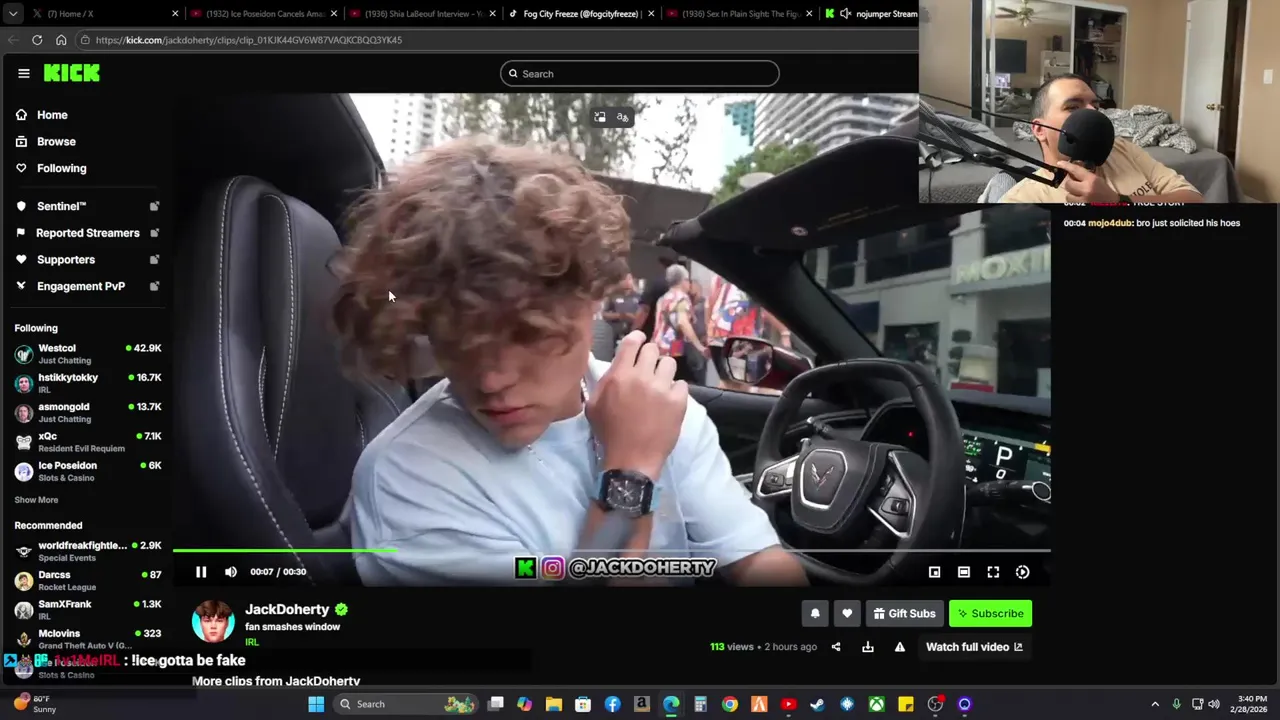Click the lock icon beside Sentinel™
This screenshot has width=1280, height=720.
pyautogui.click(x=154, y=206)
